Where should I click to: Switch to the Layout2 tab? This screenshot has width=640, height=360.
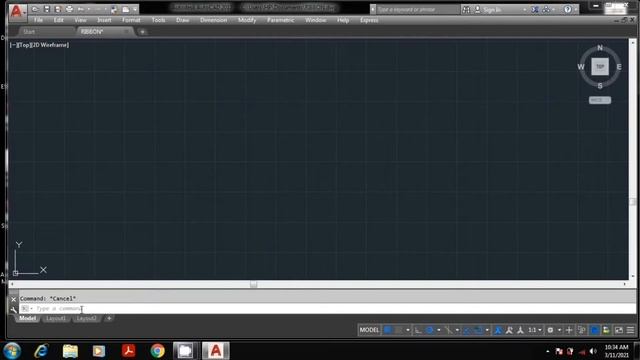point(87,318)
